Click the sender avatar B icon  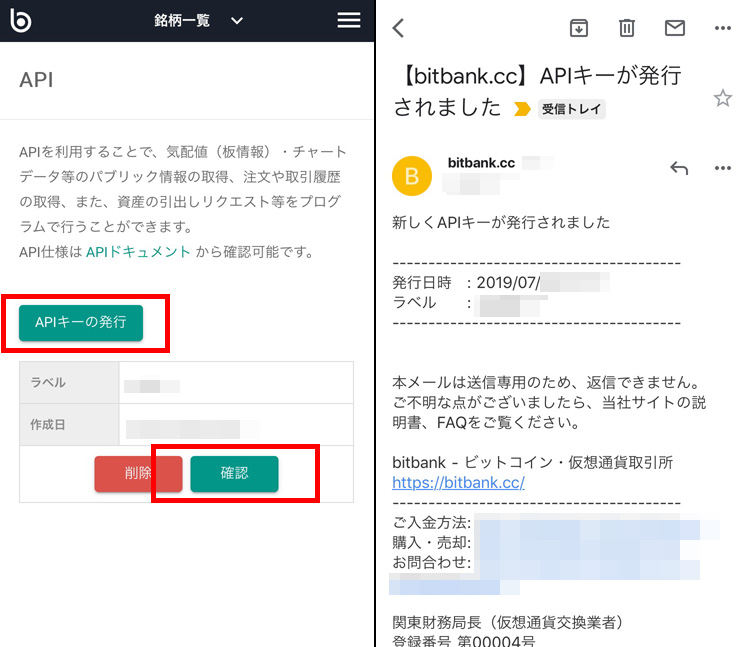pyautogui.click(x=412, y=176)
